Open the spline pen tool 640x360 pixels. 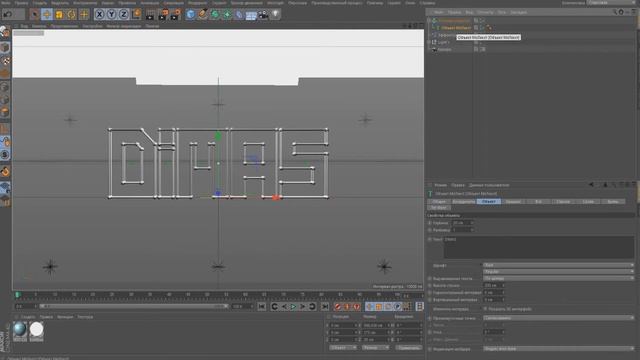pos(203,15)
